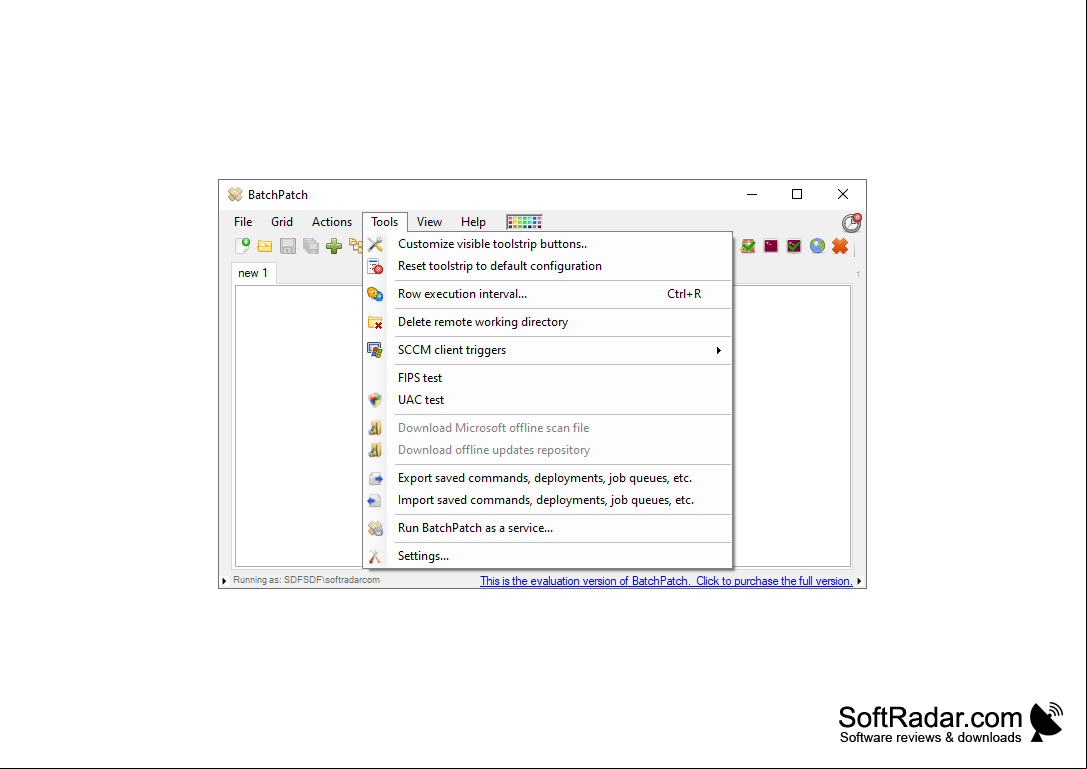Run the UAC test
This screenshot has width=1087, height=769.
pos(548,400)
